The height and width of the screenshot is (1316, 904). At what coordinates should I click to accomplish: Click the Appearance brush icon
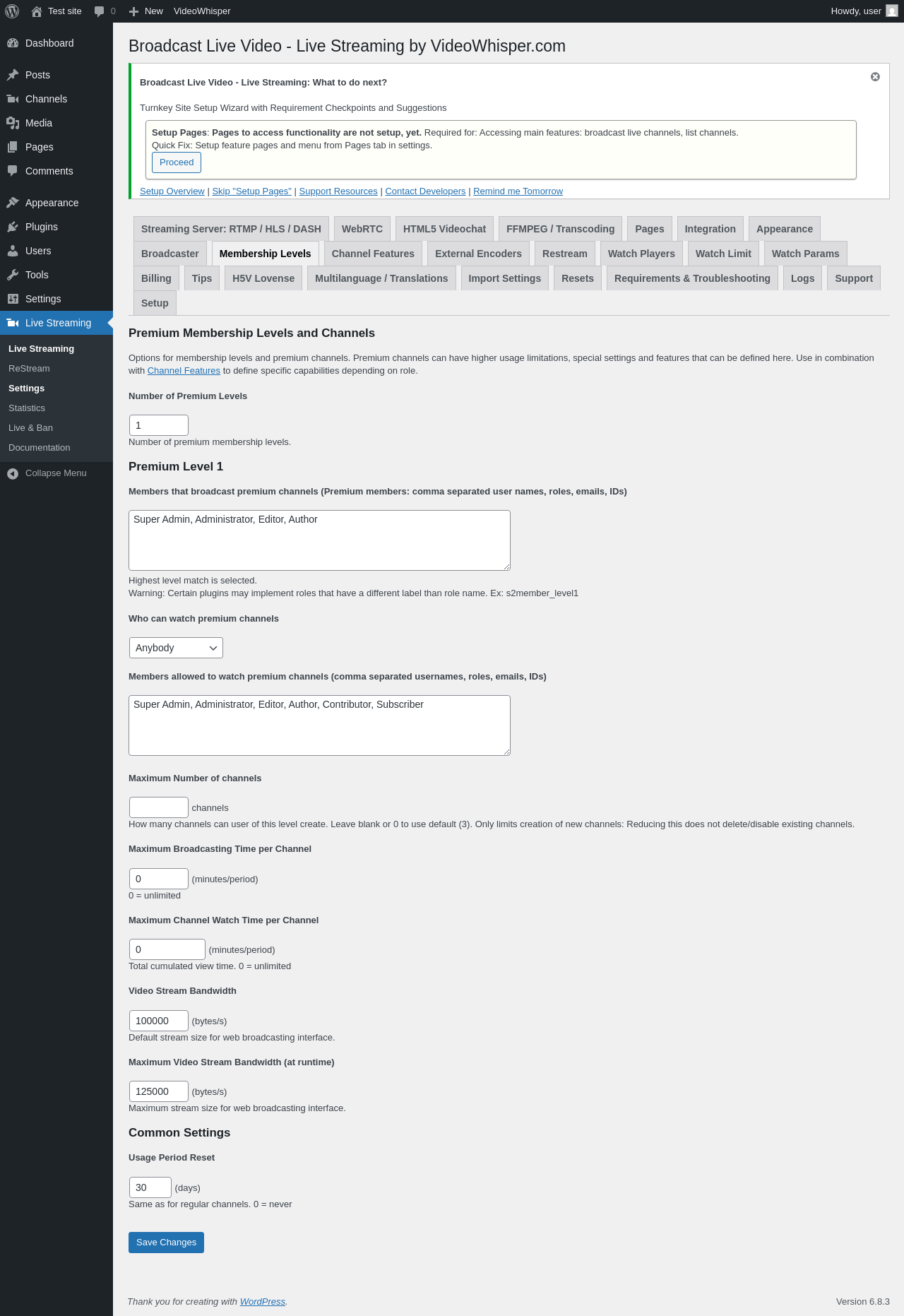[13, 203]
